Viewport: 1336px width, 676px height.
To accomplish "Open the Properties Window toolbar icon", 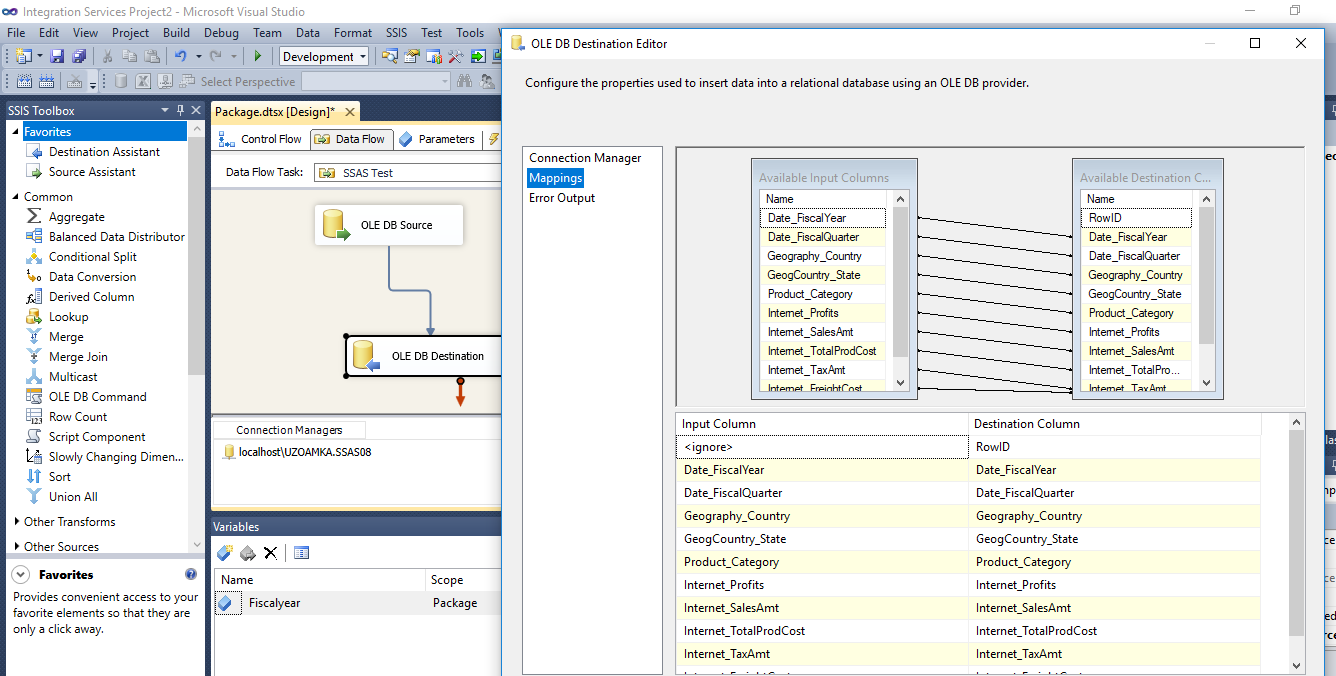I will coord(412,57).
